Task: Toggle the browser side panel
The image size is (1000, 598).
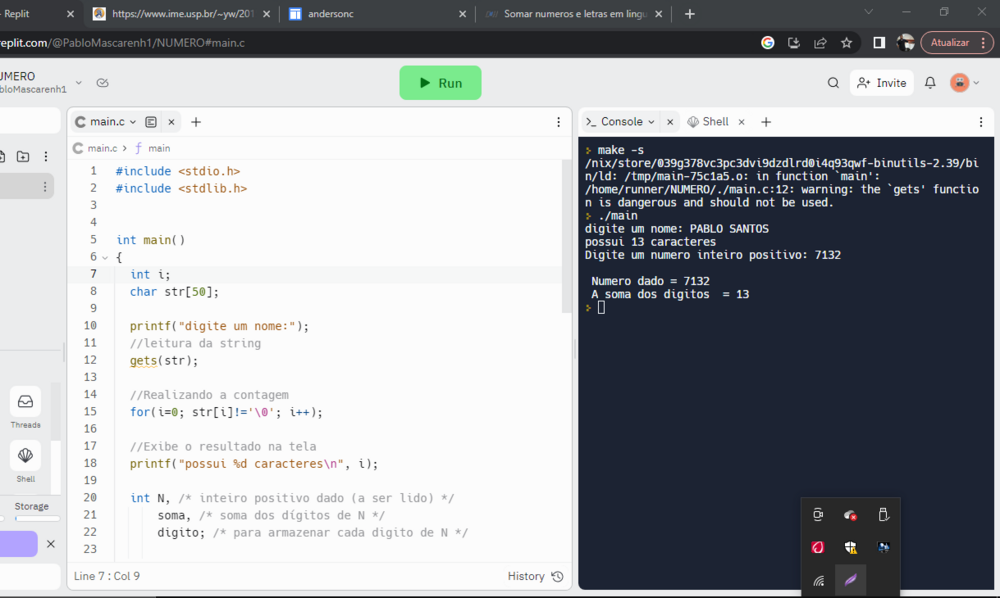Action: pyautogui.click(x=879, y=43)
